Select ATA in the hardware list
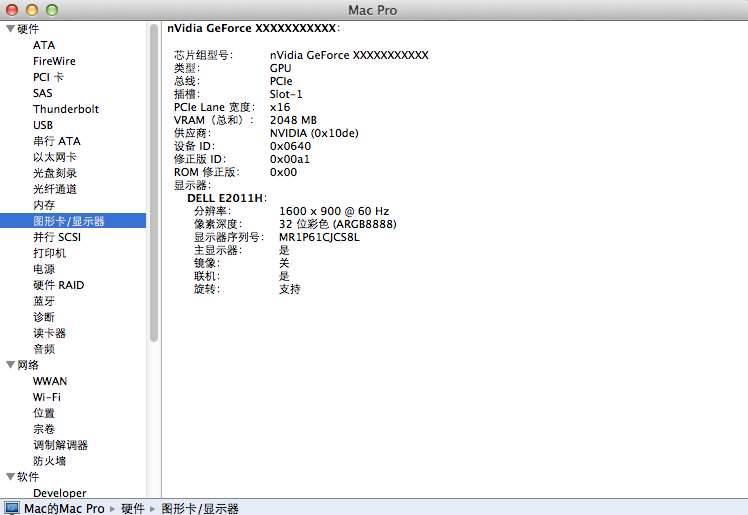 click(x=44, y=45)
